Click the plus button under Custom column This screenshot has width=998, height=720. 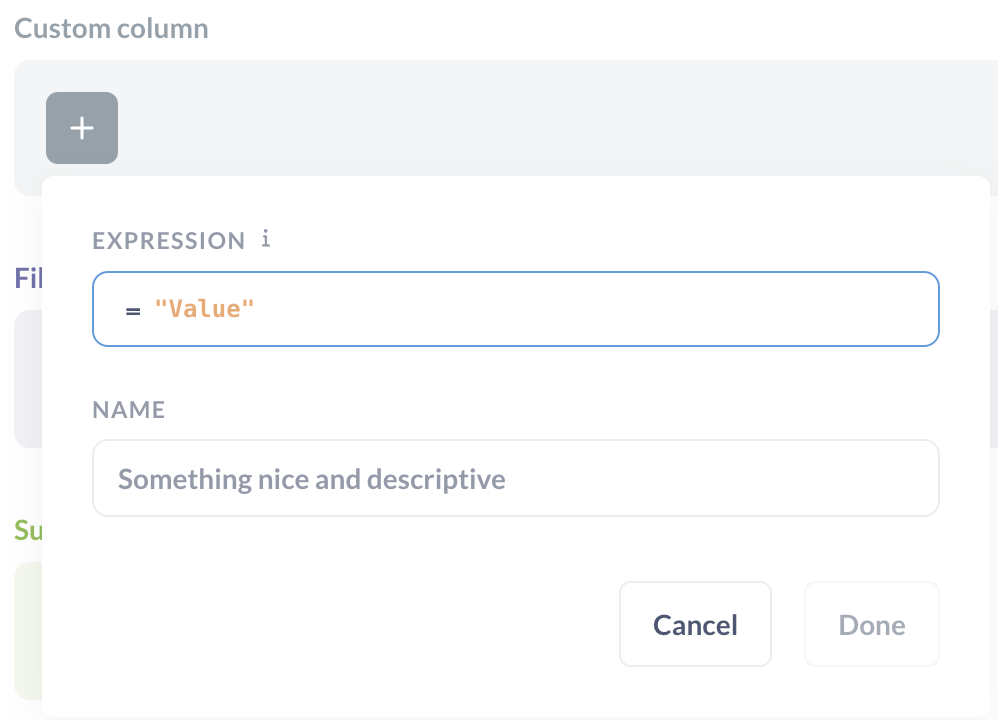[81, 128]
